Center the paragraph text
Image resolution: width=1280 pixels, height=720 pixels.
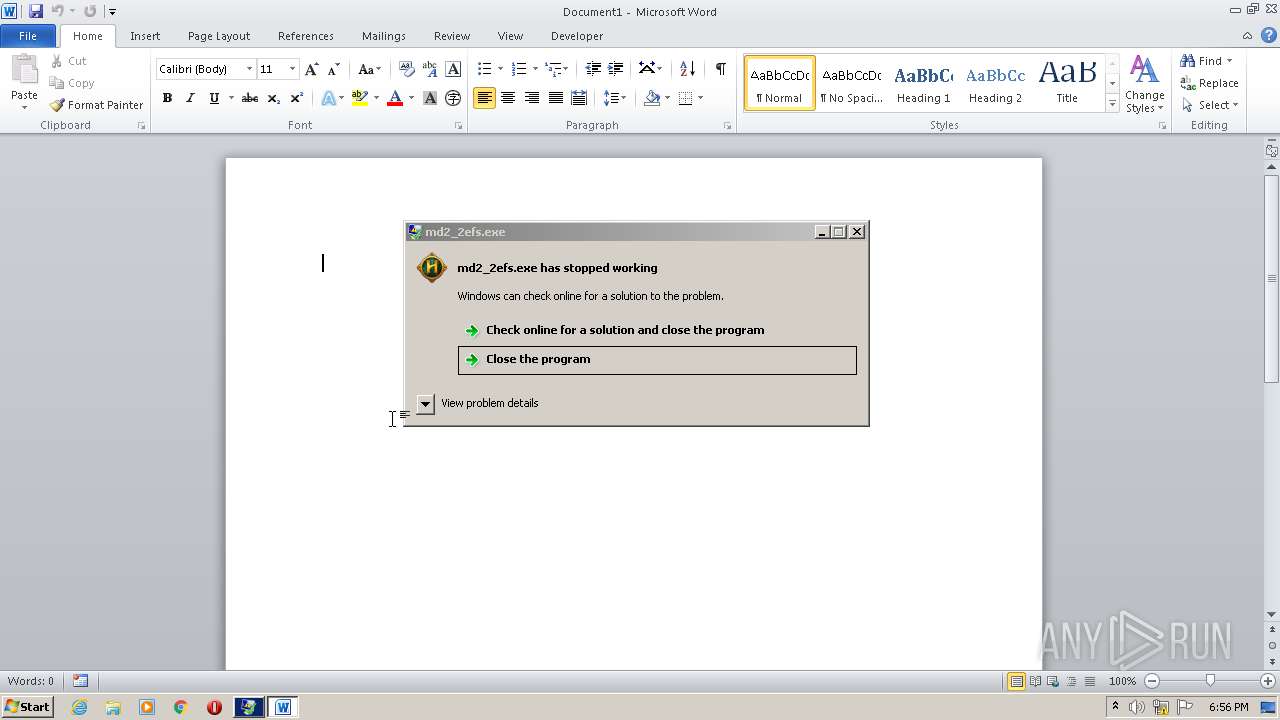pyautogui.click(x=508, y=98)
